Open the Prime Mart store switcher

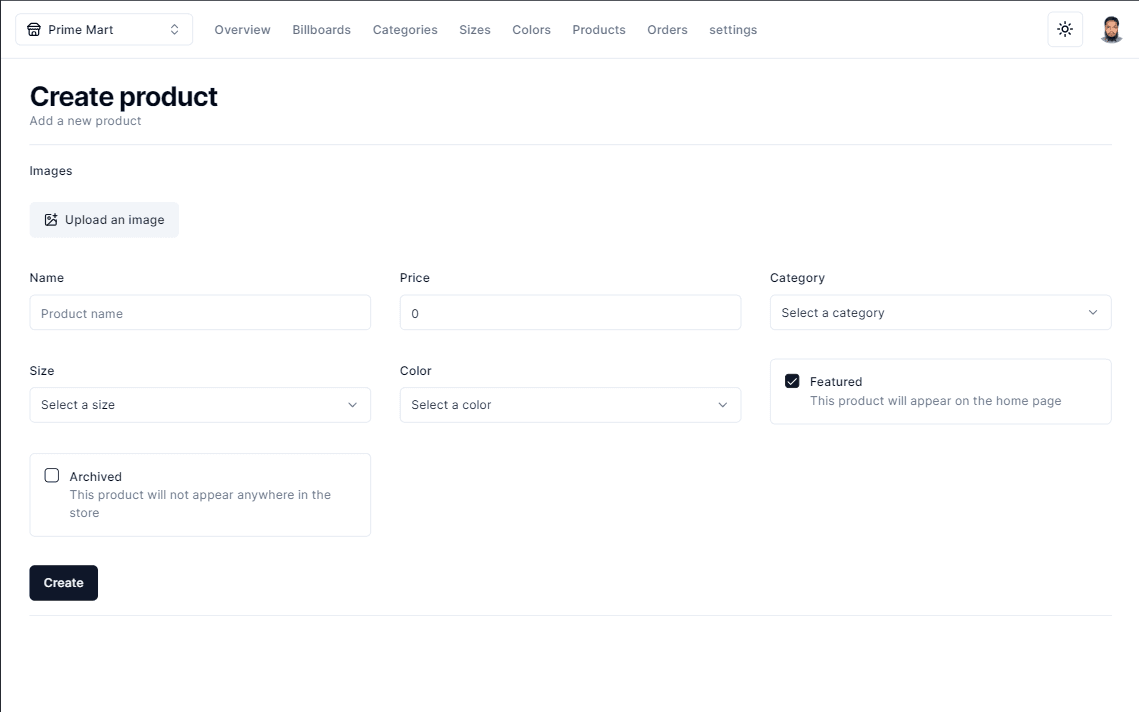coord(104,30)
